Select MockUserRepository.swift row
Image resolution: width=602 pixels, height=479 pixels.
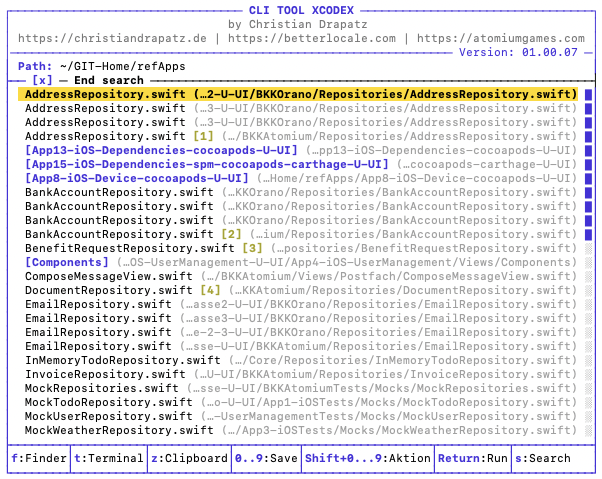[x=301, y=416]
